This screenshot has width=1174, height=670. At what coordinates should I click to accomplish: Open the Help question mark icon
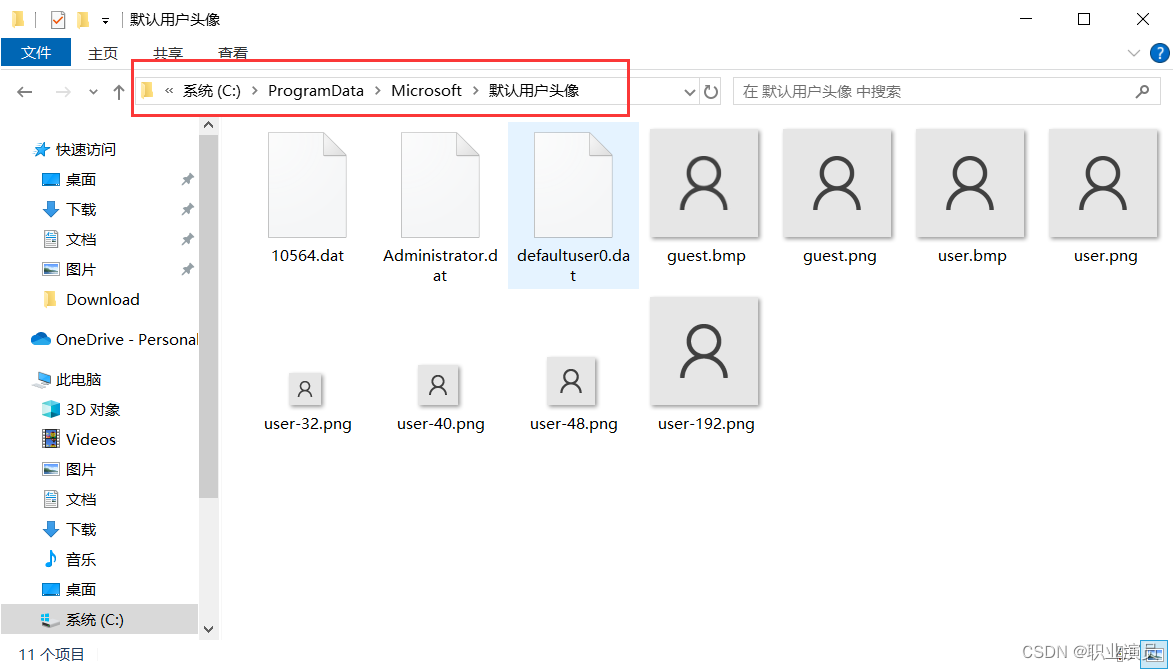tap(1159, 53)
